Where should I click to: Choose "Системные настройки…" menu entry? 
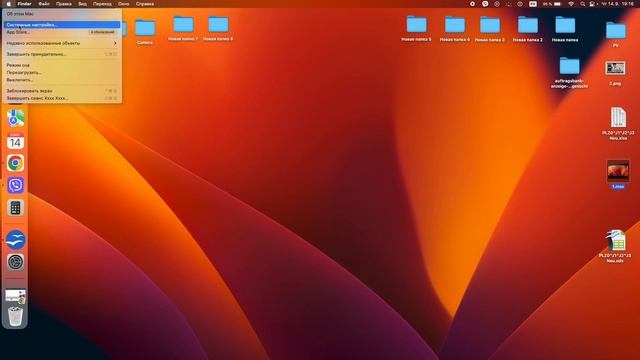click(x=61, y=25)
